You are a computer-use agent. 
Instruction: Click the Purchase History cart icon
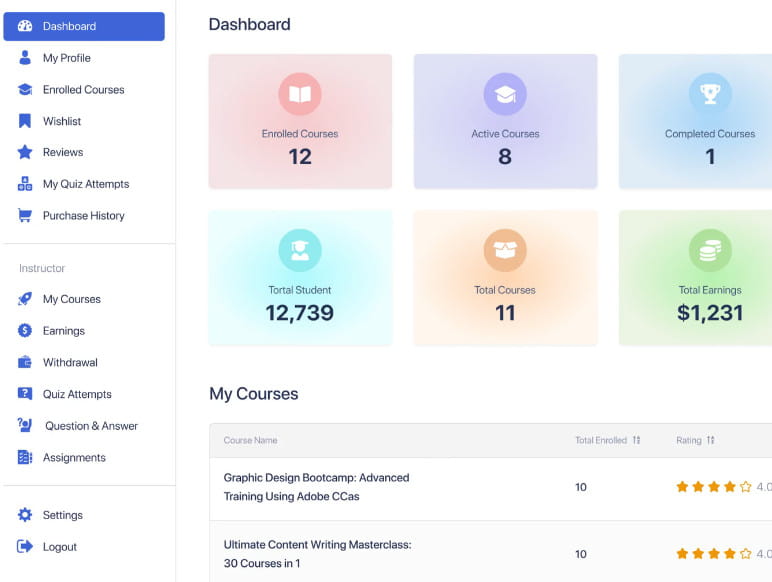coord(25,215)
